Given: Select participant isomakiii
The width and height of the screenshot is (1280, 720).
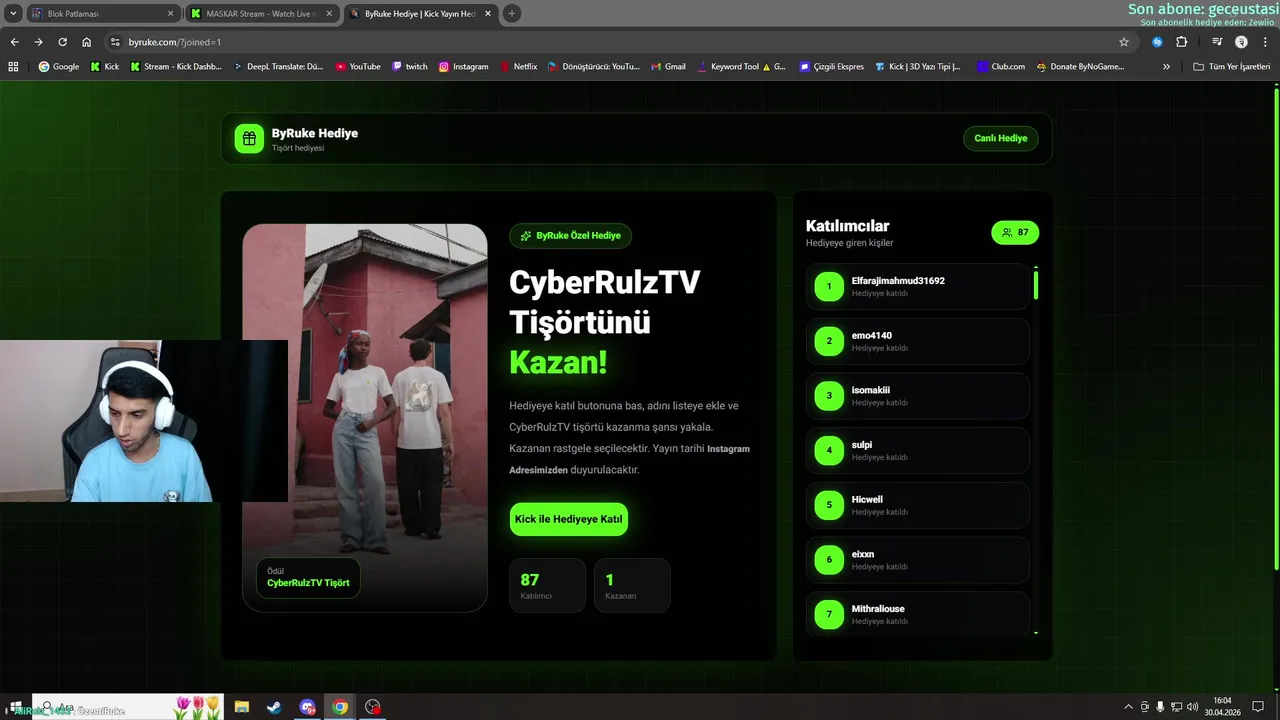Looking at the screenshot, I should (x=917, y=396).
